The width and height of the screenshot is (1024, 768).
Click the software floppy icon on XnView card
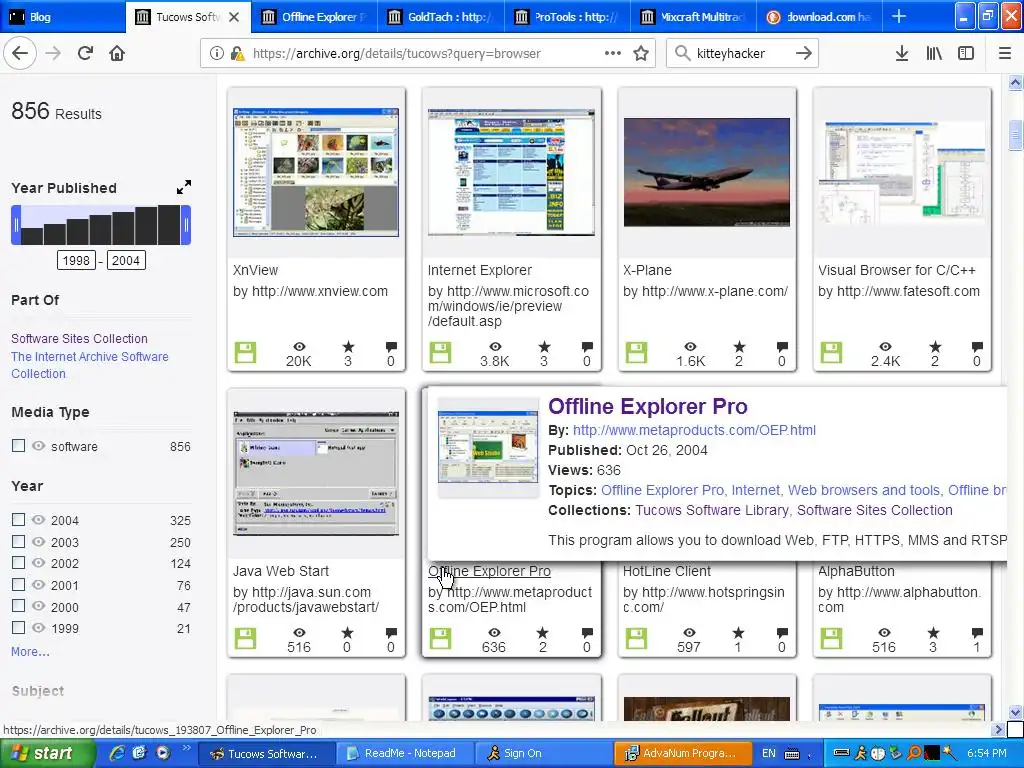click(x=246, y=353)
